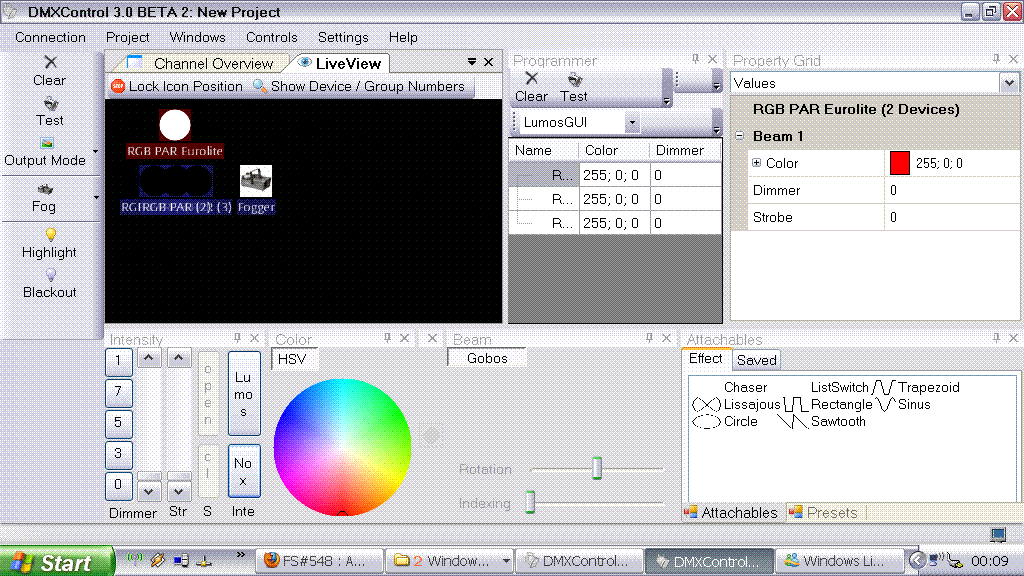Viewport: 1024px width, 576px height.
Task: Click the Test icon in left sidebar
Action: [x=50, y=103]
